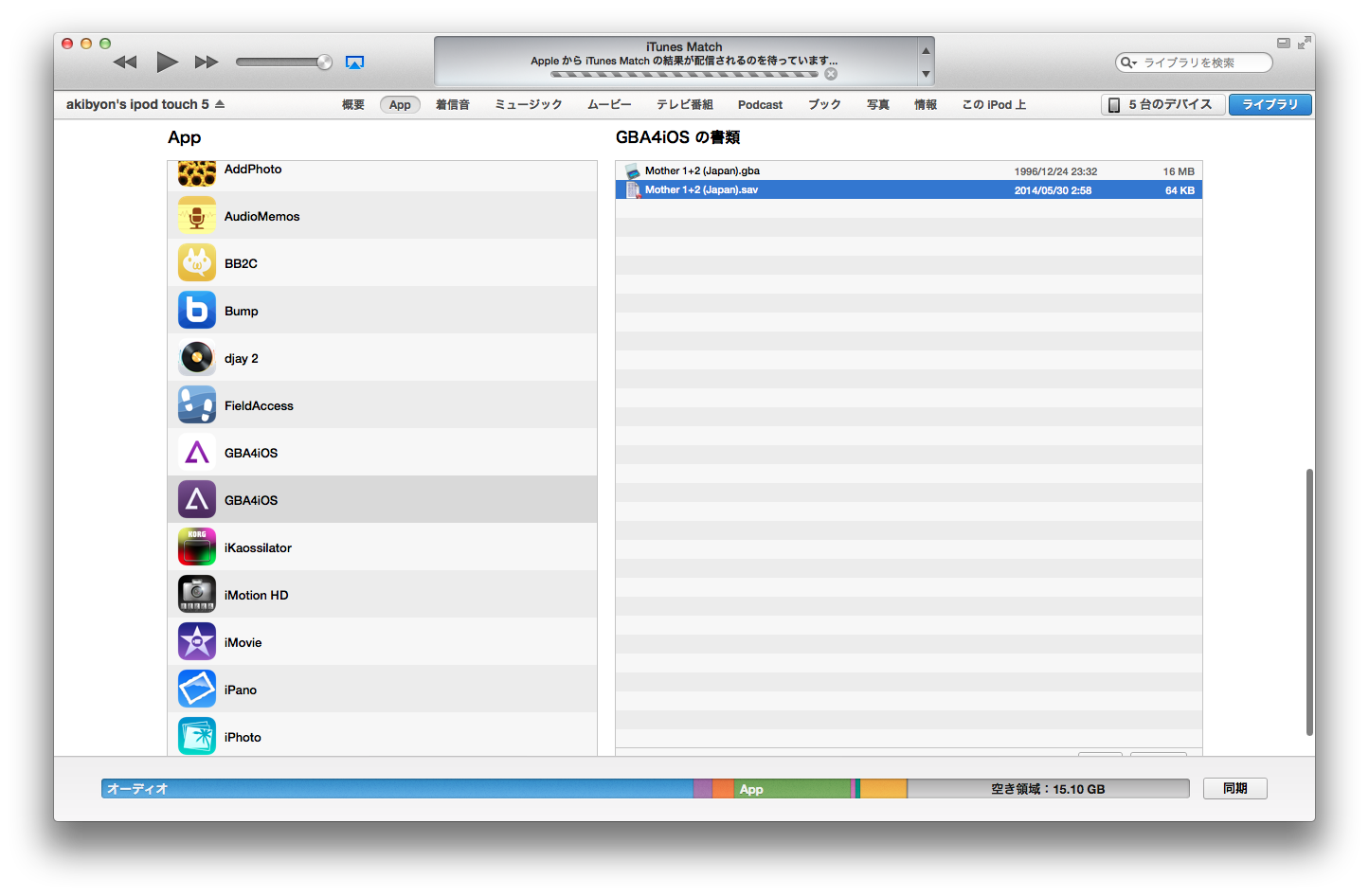
Task: Click the device icon in devices button
Action: pyautogui.click(x=1114, y=105)
